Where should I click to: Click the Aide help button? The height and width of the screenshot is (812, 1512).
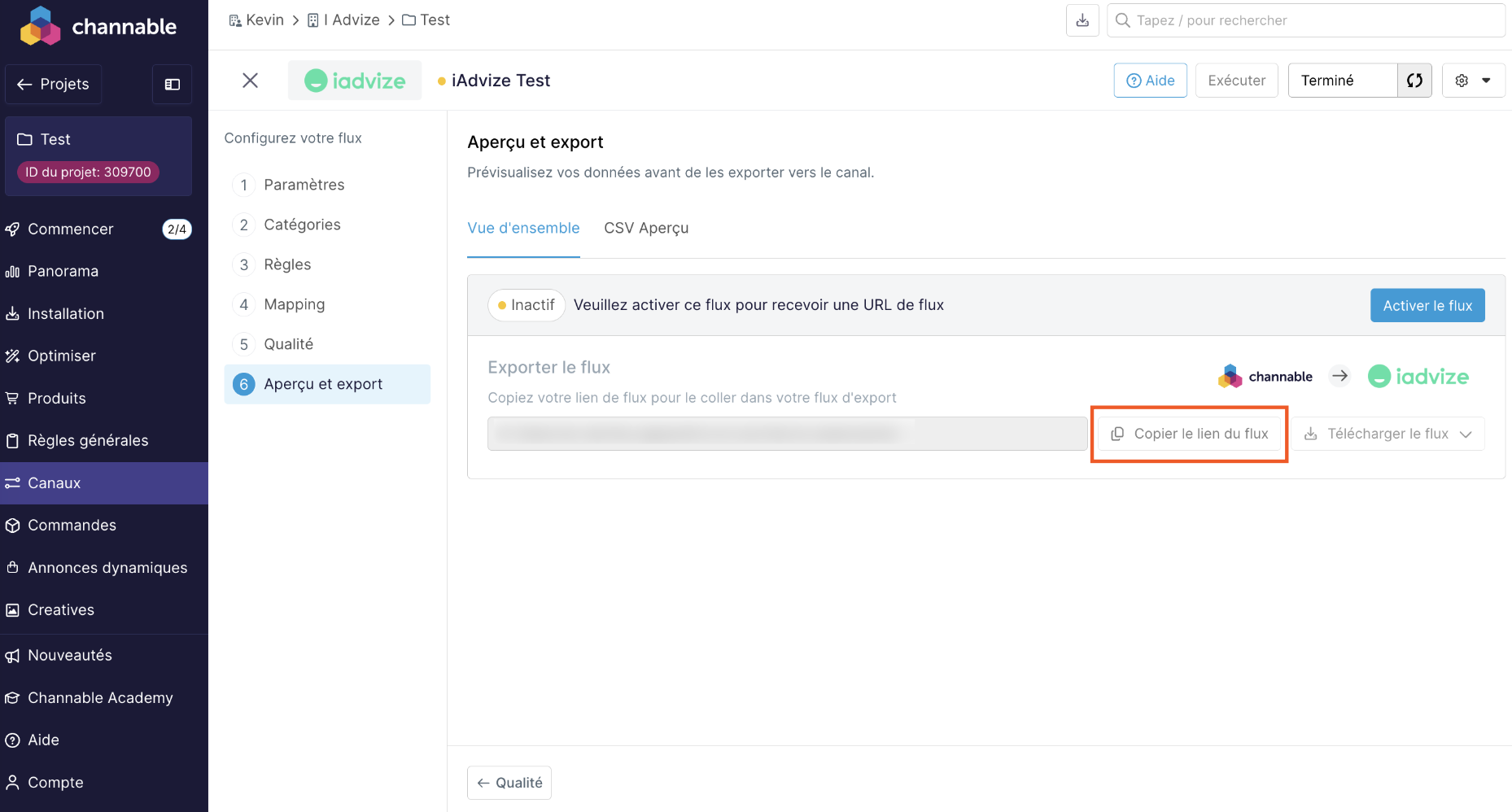click(1150, 81)
